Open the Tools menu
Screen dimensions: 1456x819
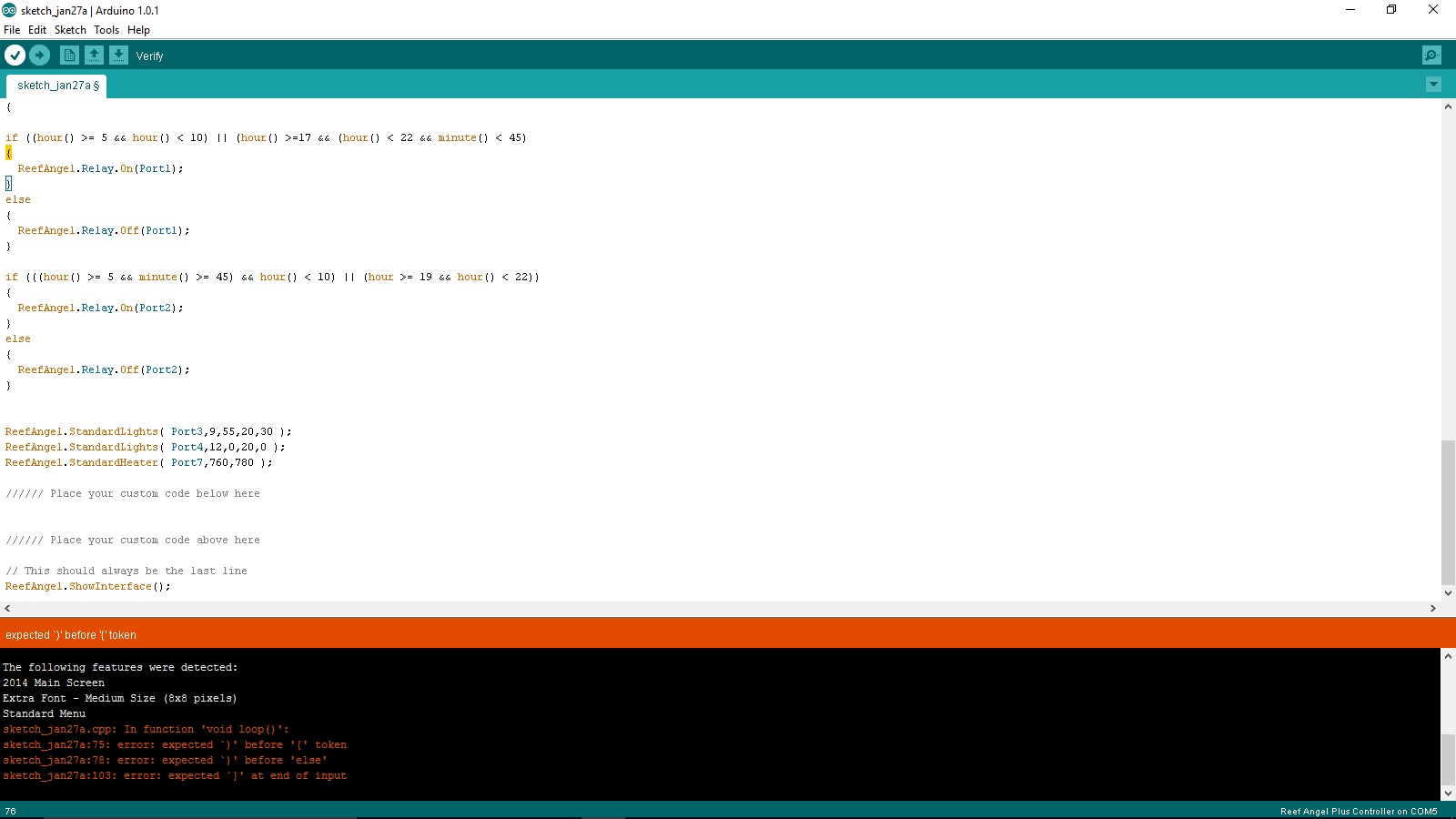106,30
